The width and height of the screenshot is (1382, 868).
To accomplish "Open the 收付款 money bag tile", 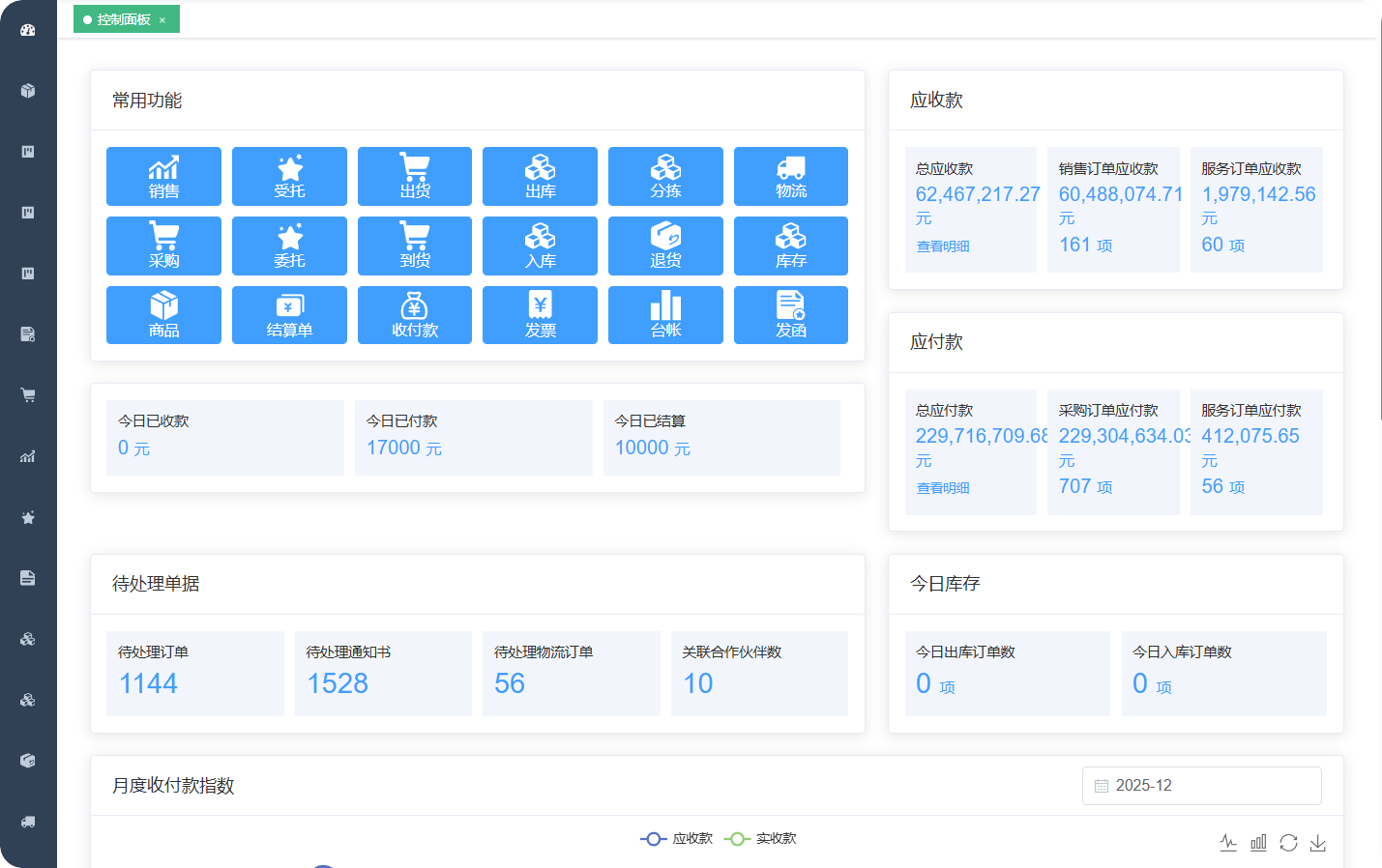I will [x=414, y=315].
